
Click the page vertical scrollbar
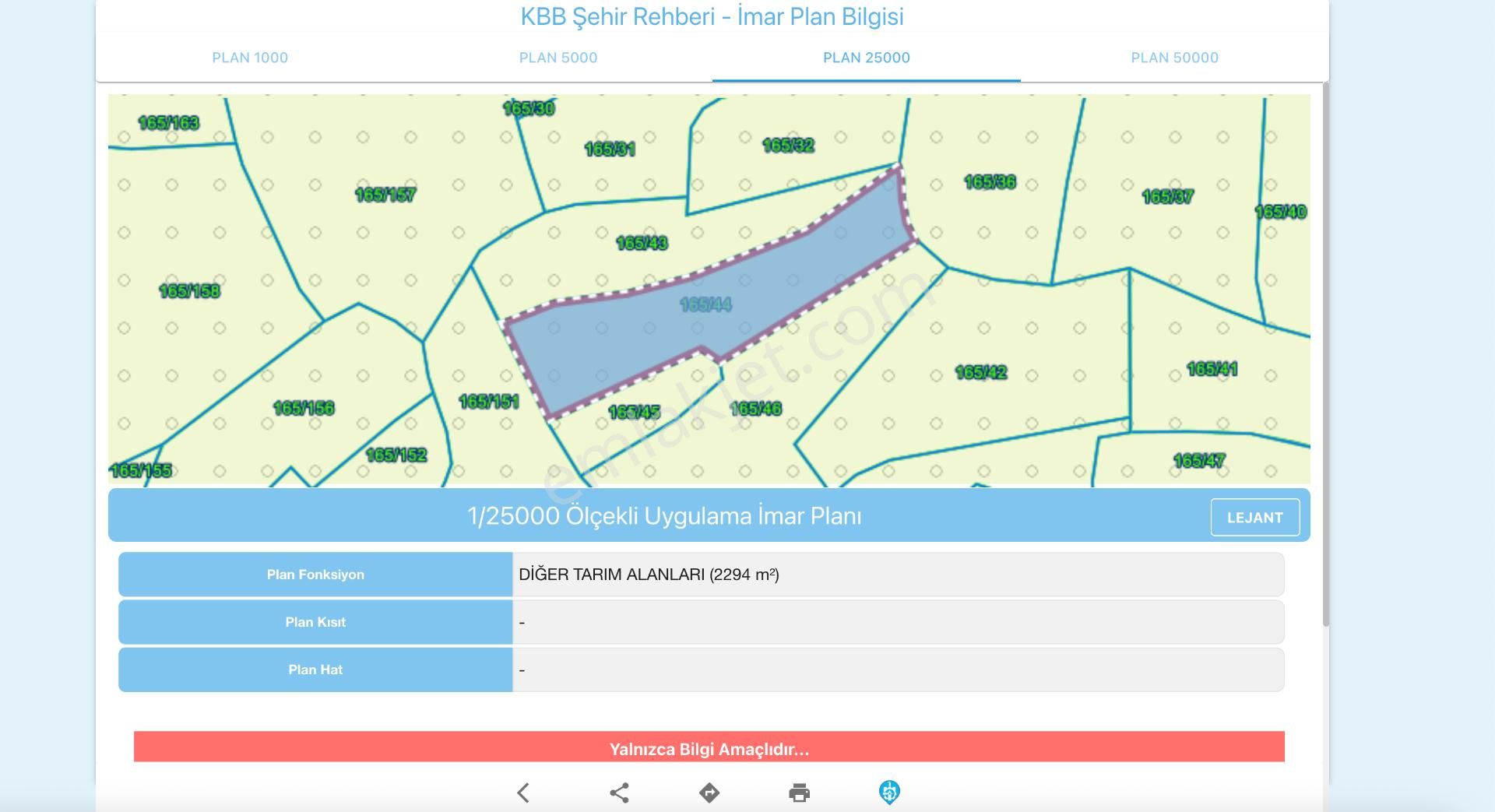1326,354
